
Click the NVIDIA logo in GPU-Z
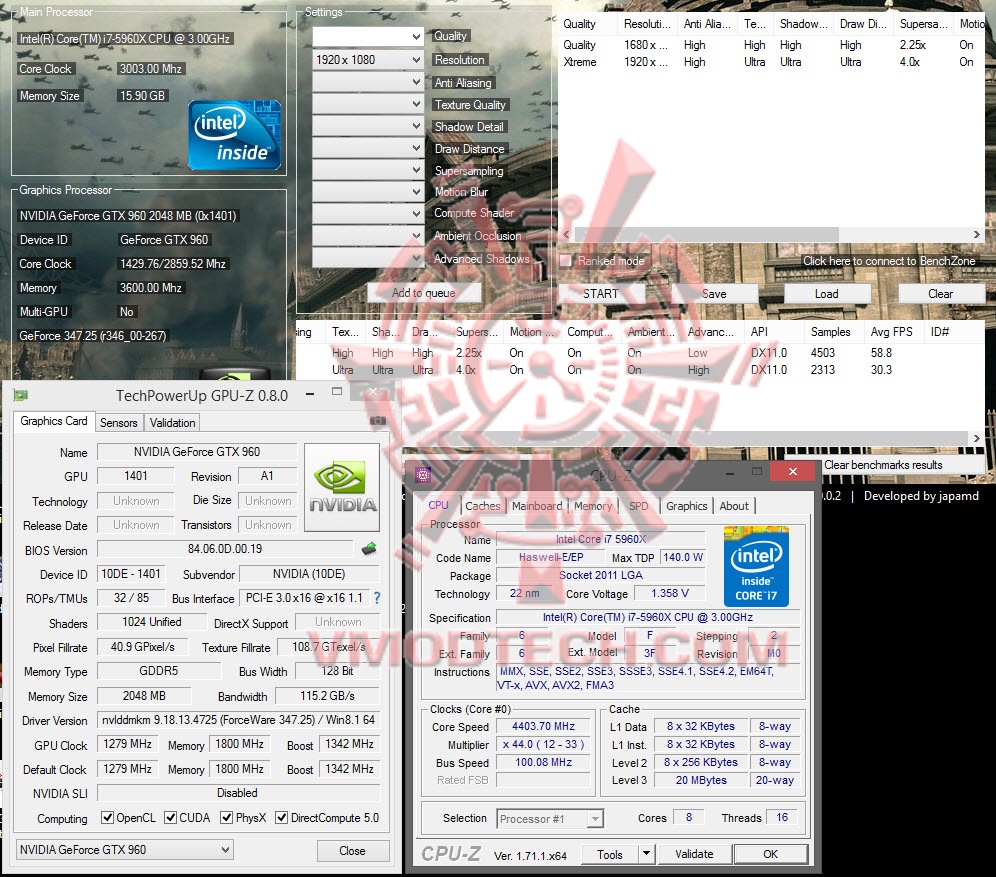point(342,488)
